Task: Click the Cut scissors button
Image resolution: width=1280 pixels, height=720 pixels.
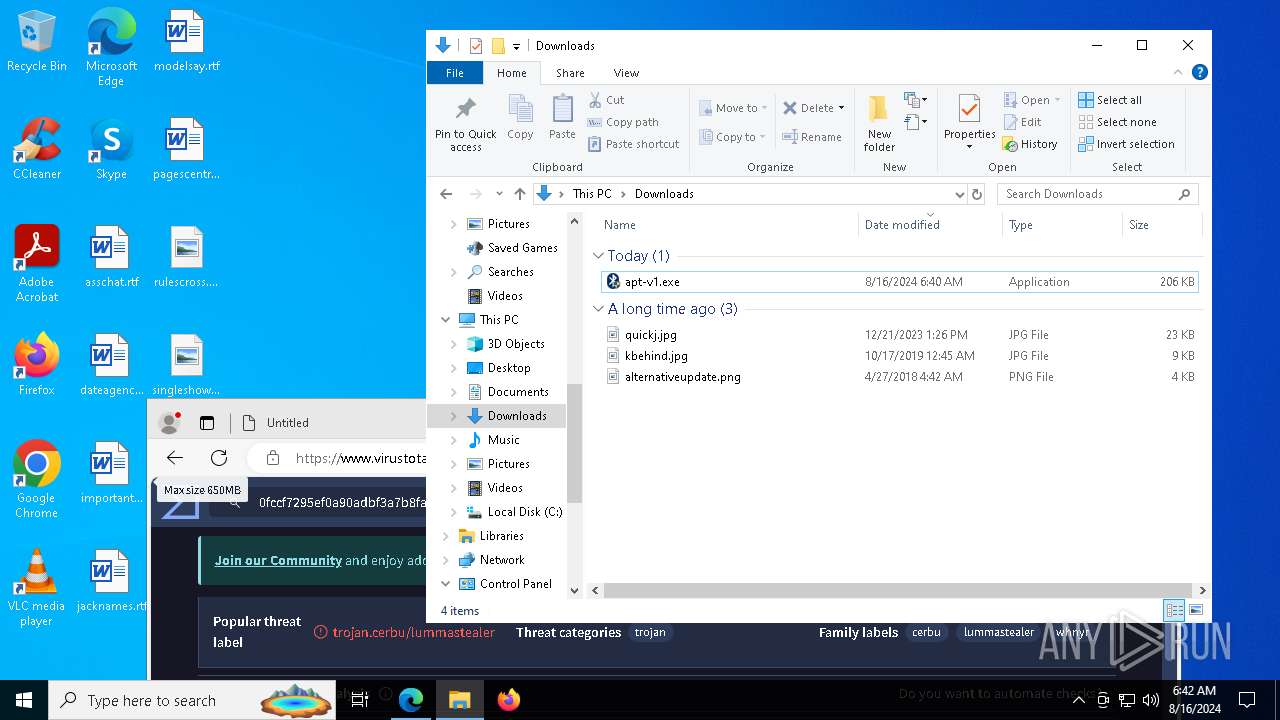Action: point(607,100)
